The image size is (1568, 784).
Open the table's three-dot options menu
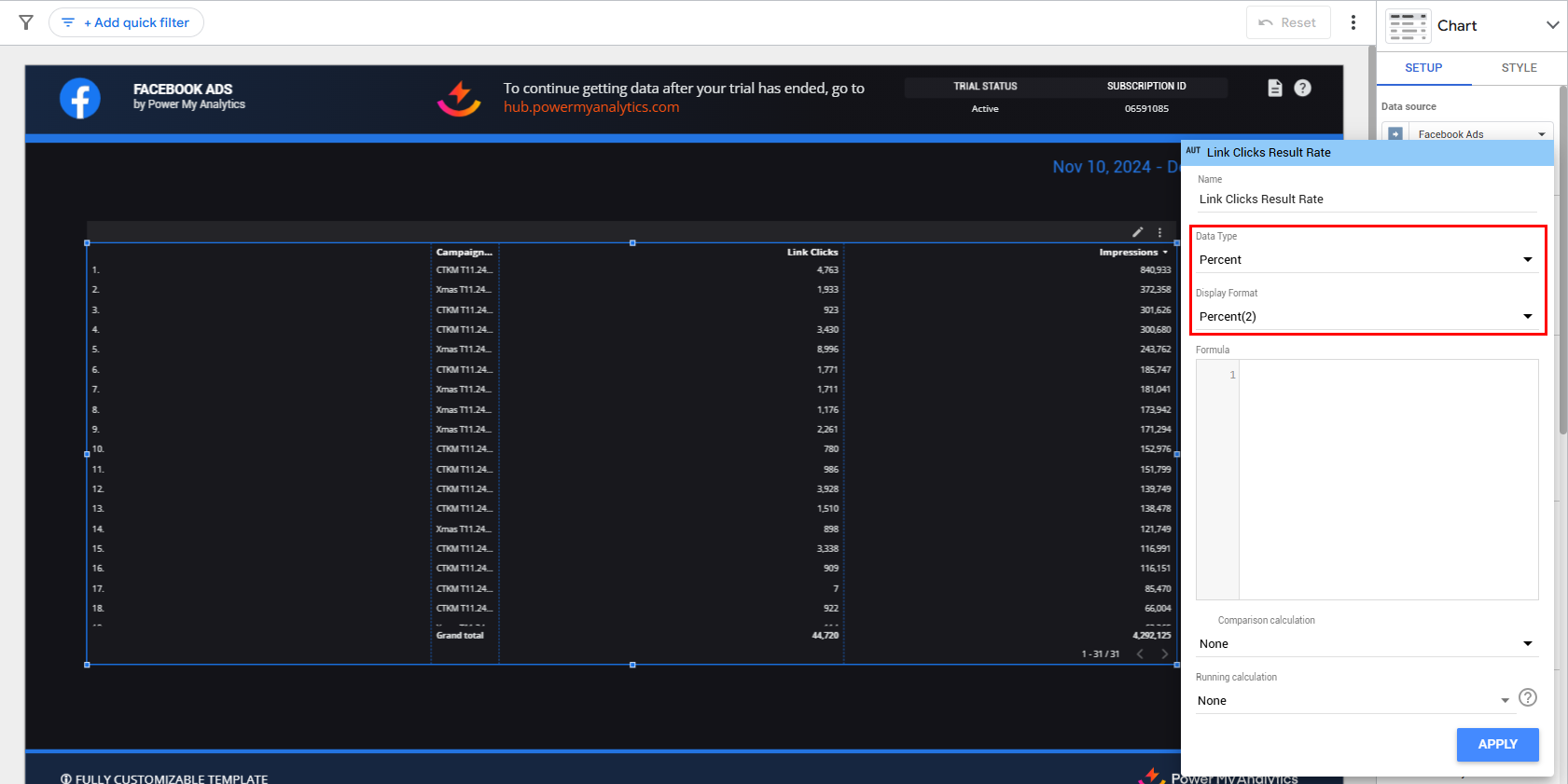pyautogui.click(x=1160, y=232)
